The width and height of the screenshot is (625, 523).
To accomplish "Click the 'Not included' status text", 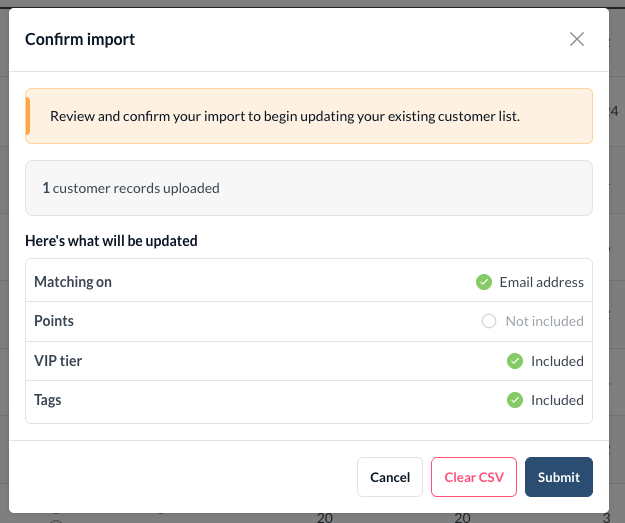I will [x=544, y=321].
